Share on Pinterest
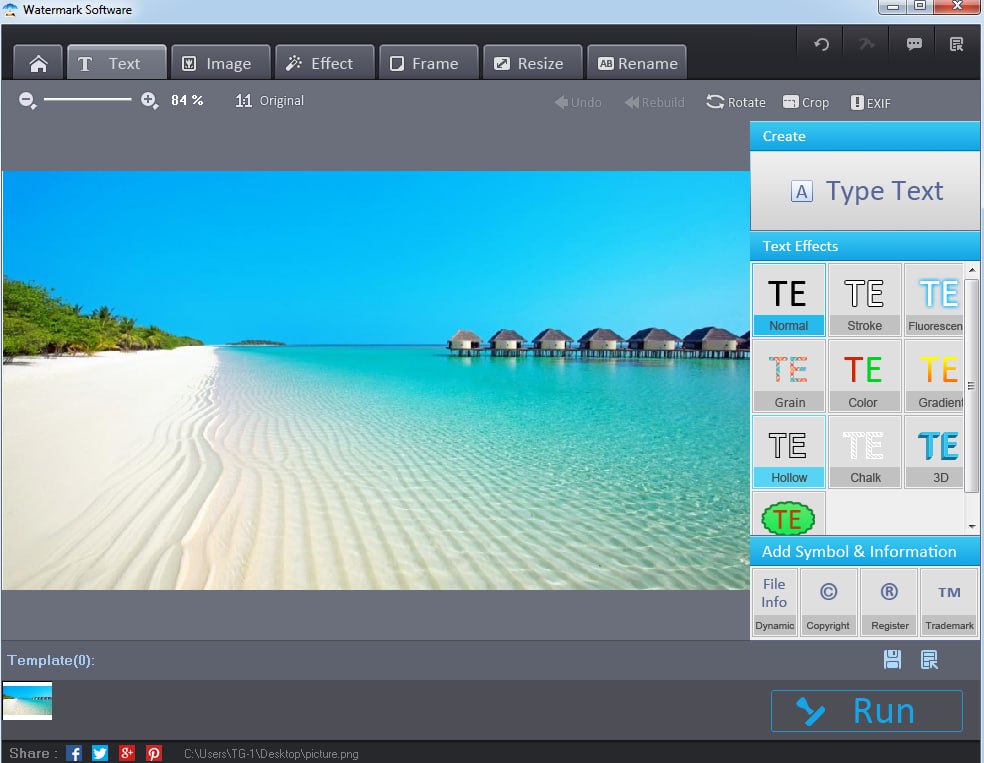The height and width of the screenshot is (763, 984). (154, 753)
